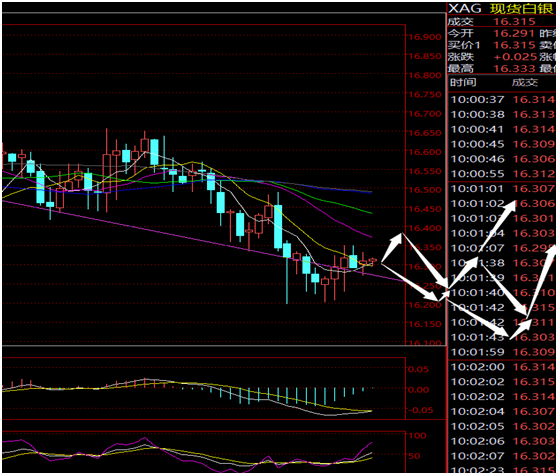Image resolution: width=558 pixels, height=475 pixels.
Task: Select the 10:02:07 tick row time
Action: point(478,456)
